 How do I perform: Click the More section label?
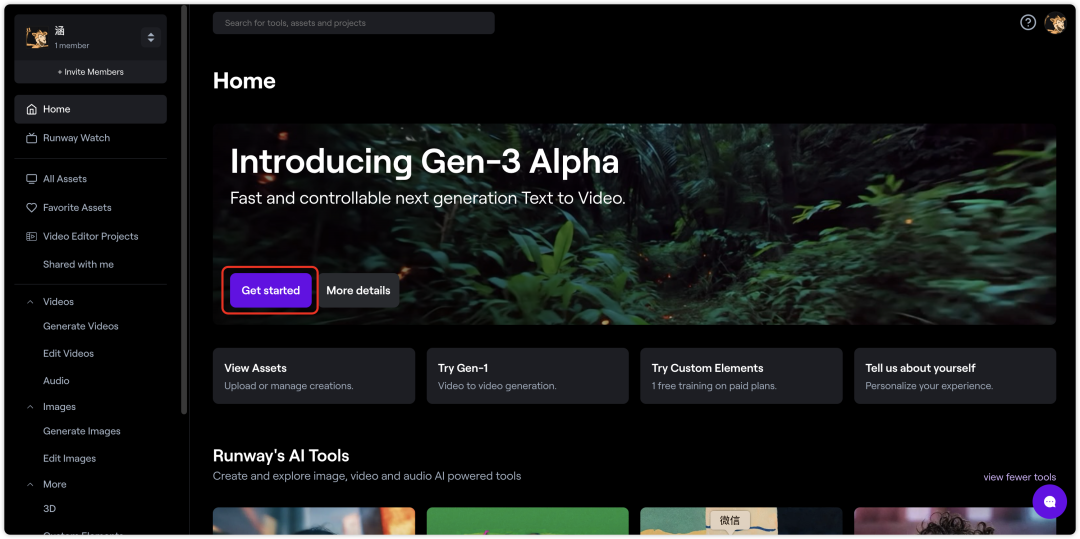55,485
